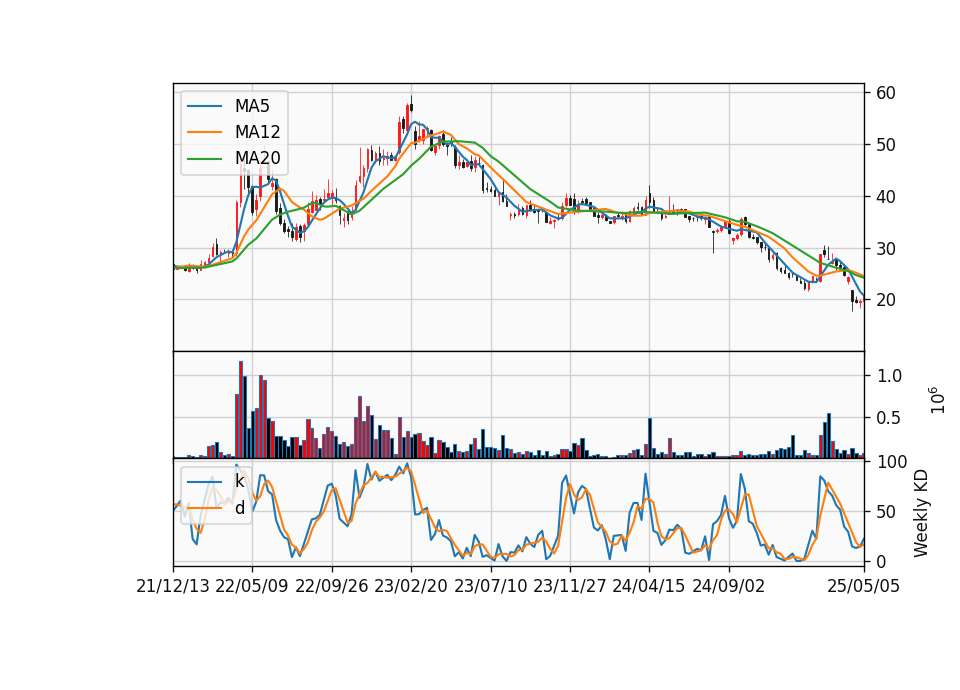Click the green MA20 legend line sample
This screenshot has width=960, height=690.
point(204,158)
